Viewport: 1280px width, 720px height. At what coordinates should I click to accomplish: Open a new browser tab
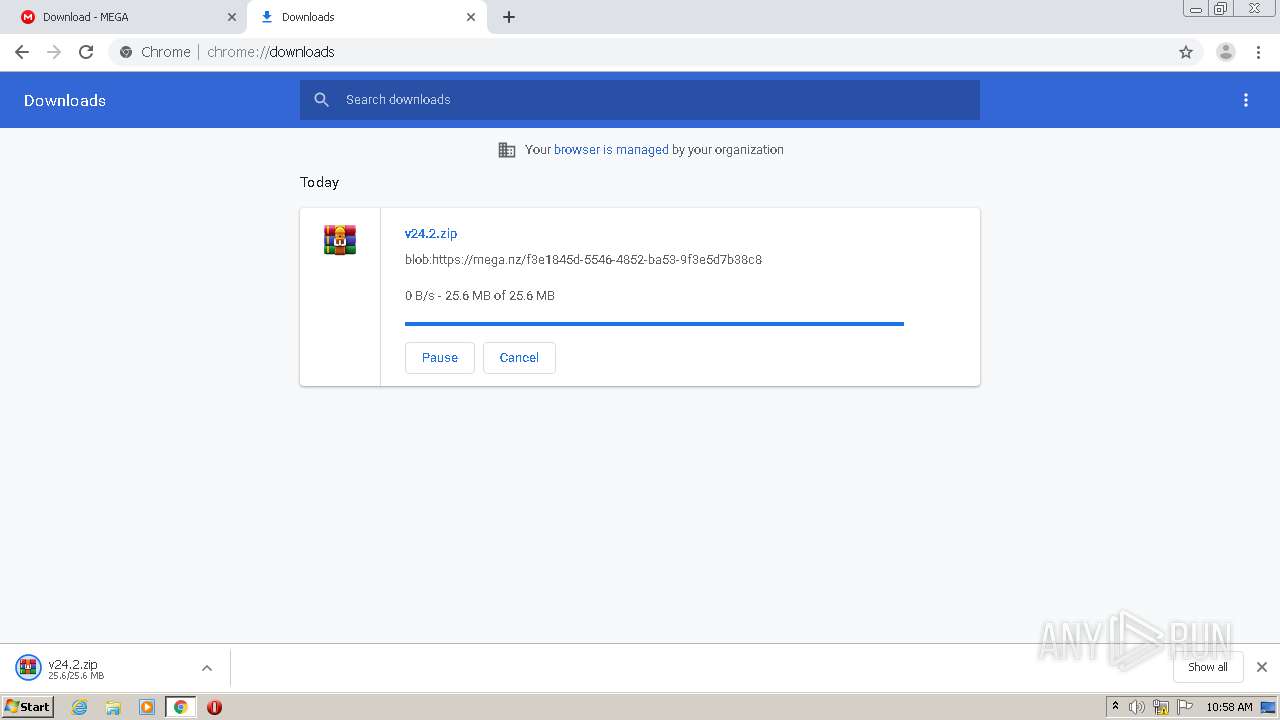[509, 17]
